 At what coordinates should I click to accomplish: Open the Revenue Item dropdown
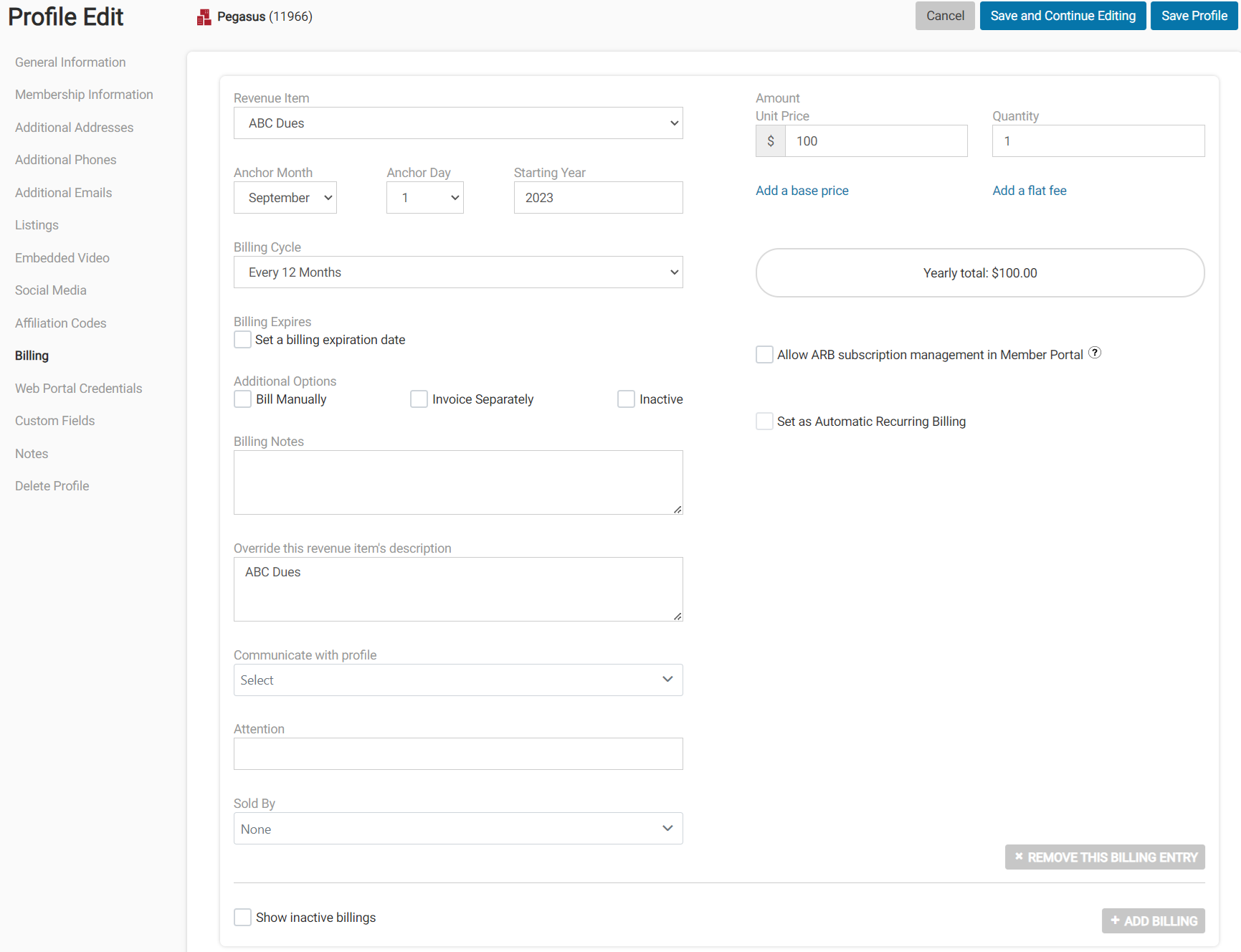[x=458, y=123]
